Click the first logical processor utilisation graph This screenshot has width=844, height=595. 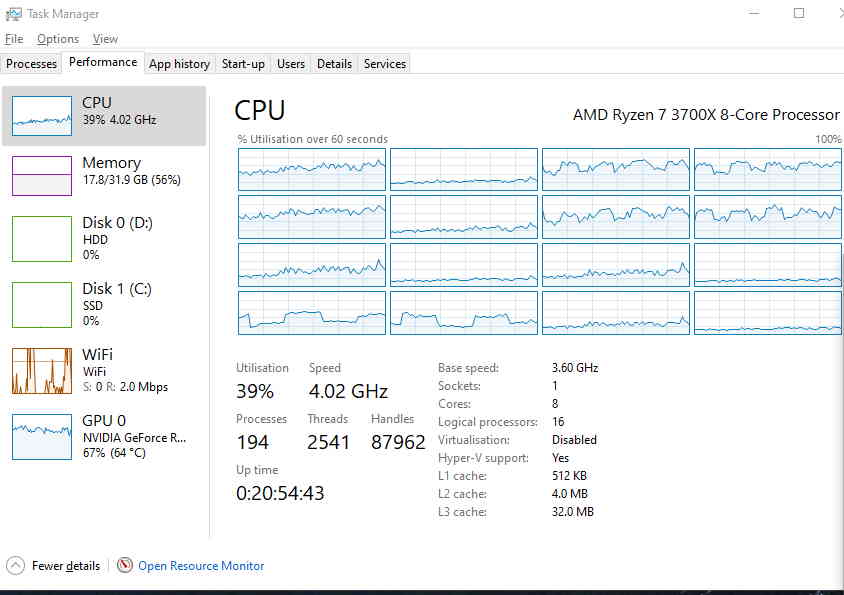[x=312, y=170]
